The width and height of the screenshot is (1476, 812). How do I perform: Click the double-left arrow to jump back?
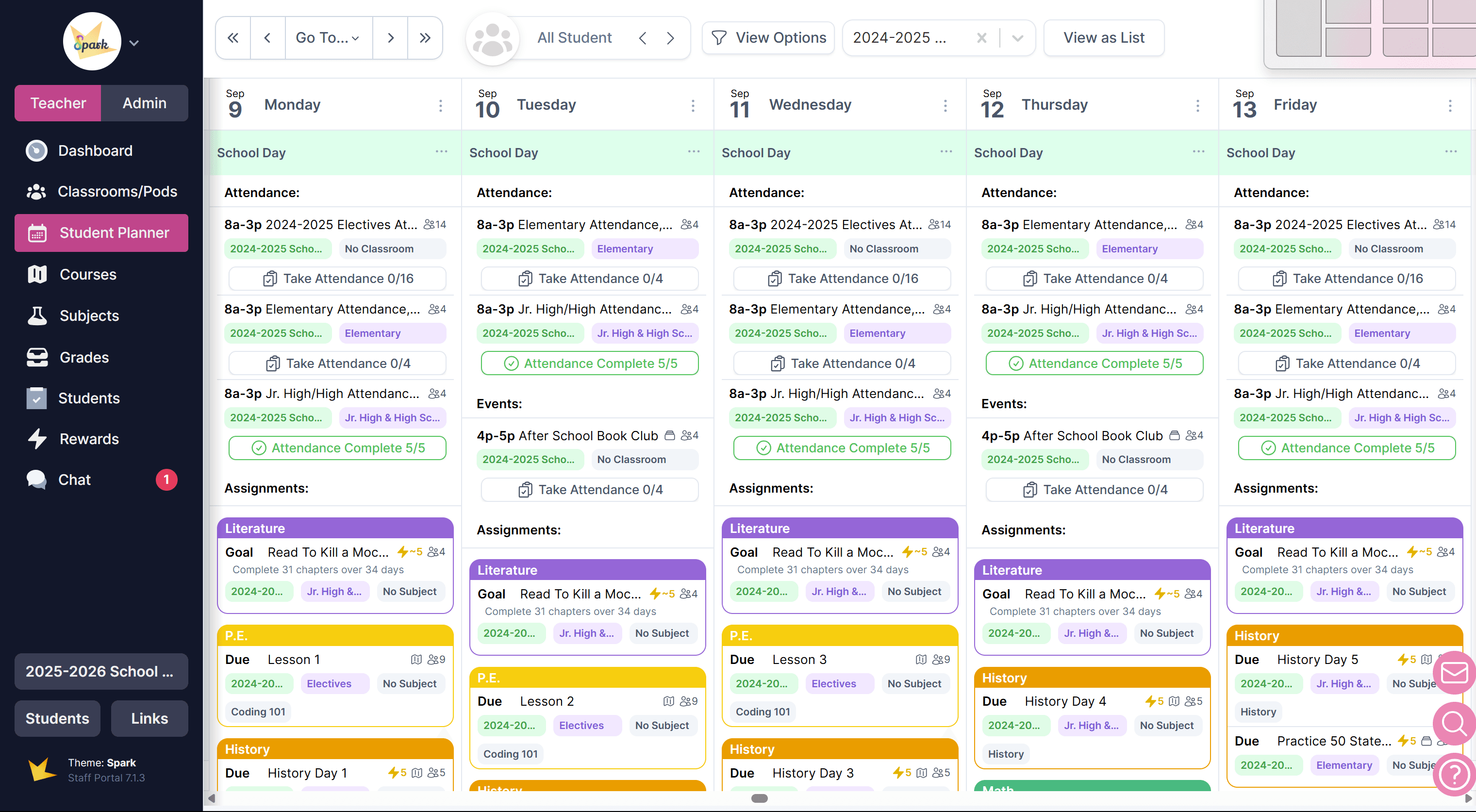point(232,38)
